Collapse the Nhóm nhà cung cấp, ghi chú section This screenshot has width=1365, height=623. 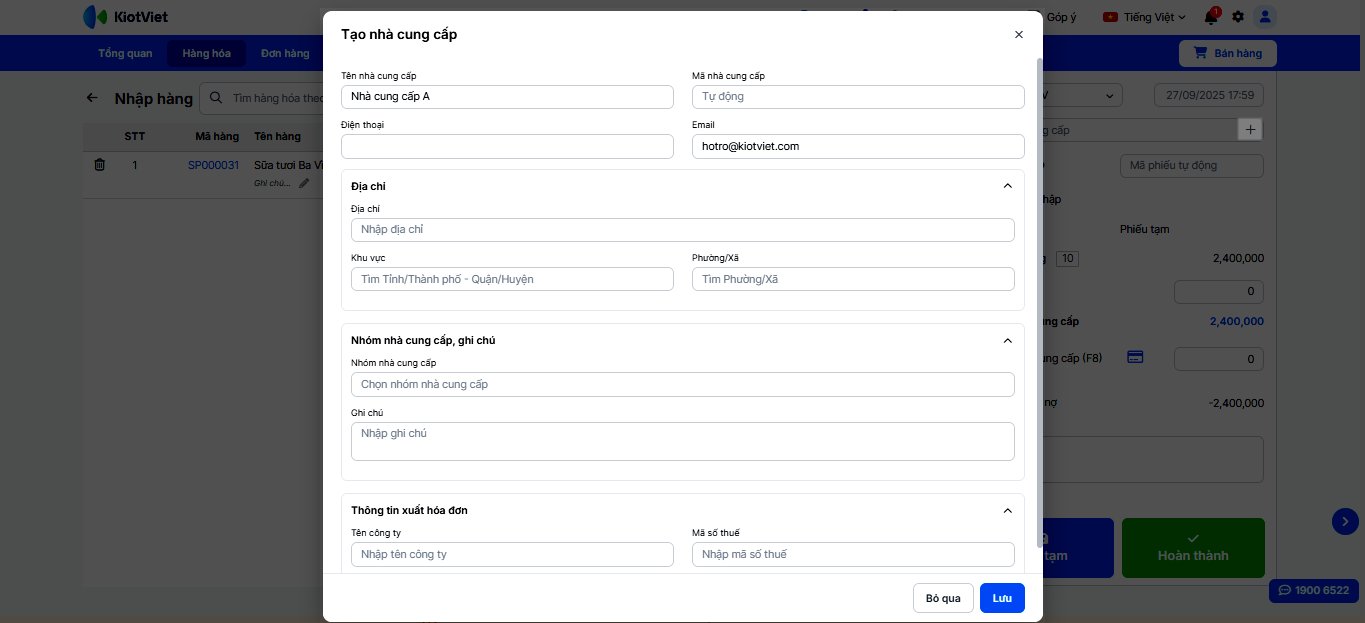click(x=1007, y=341)
